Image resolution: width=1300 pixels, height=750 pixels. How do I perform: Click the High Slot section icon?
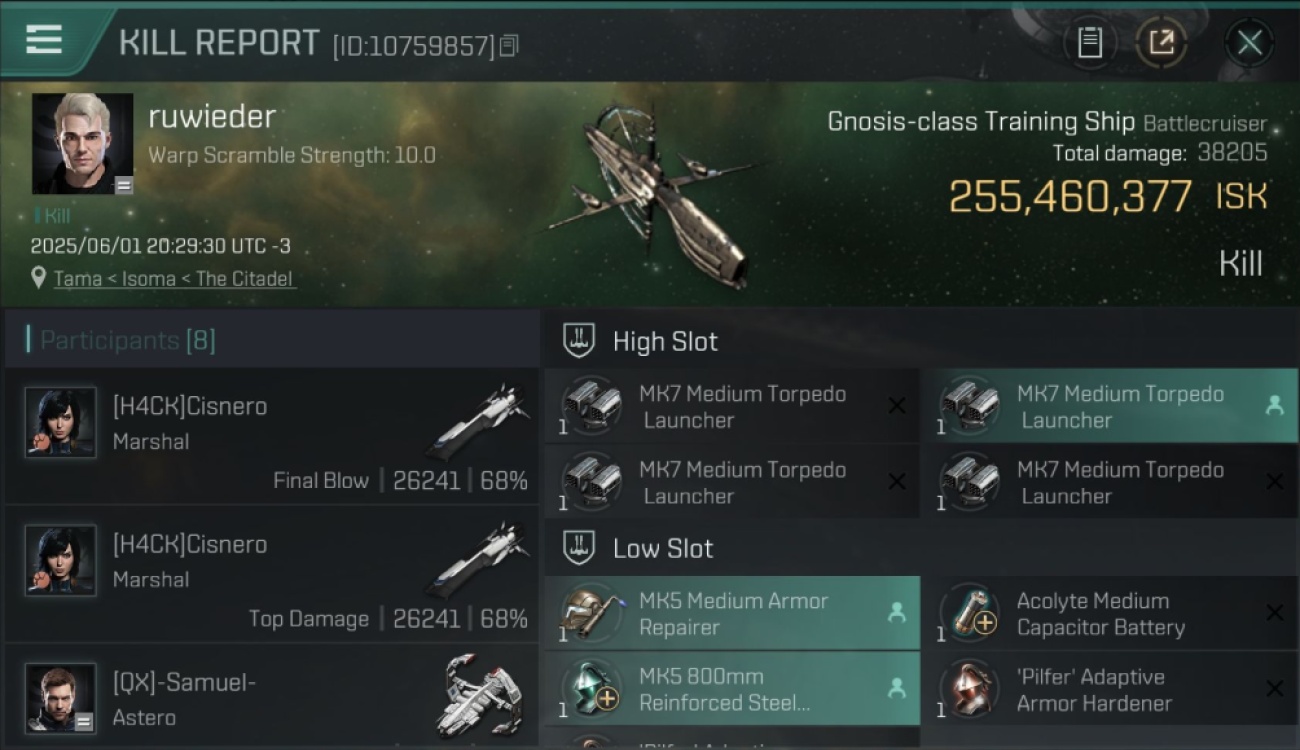(579, 341)
